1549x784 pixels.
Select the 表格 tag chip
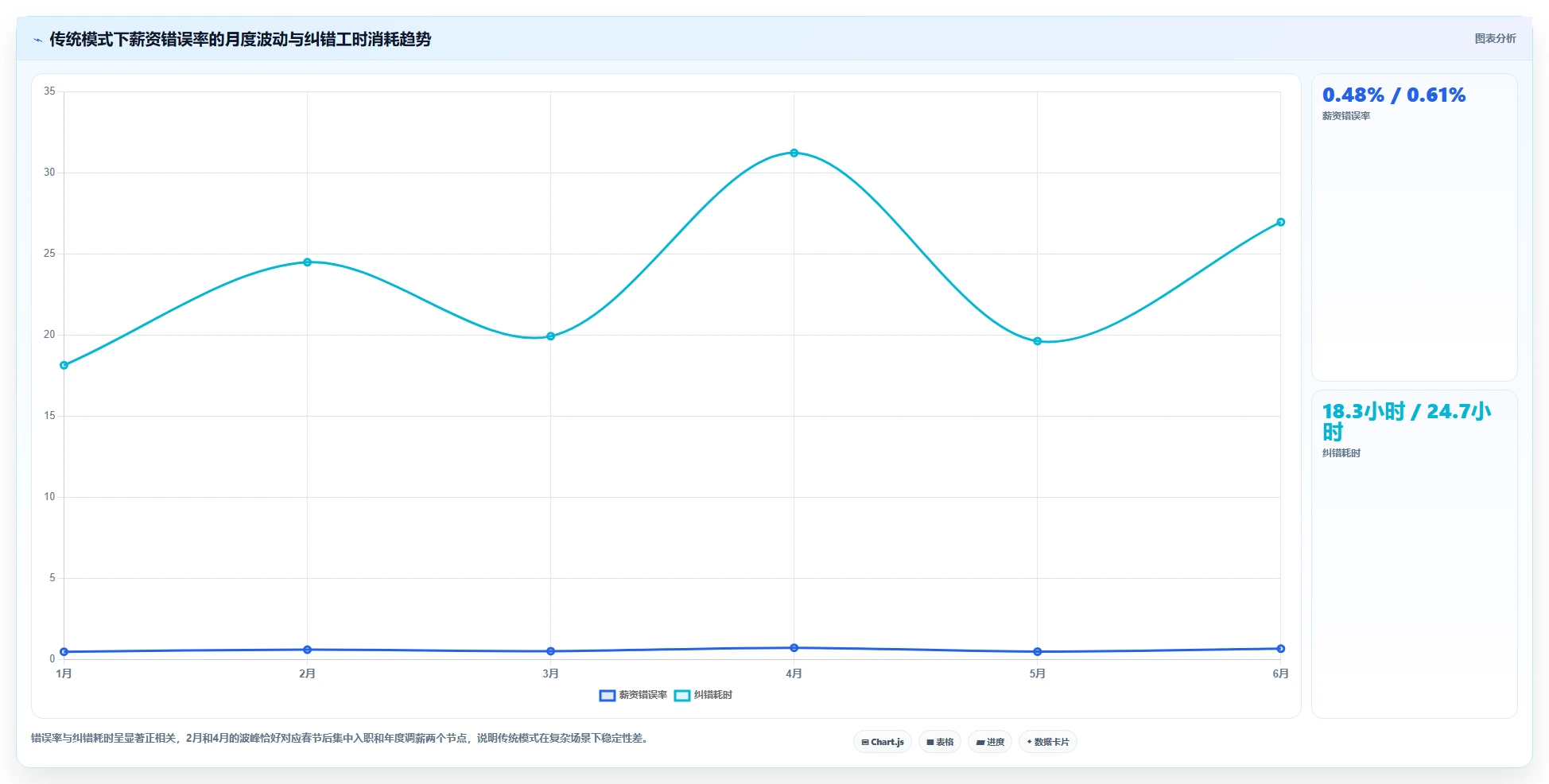[x=940, y=742]
